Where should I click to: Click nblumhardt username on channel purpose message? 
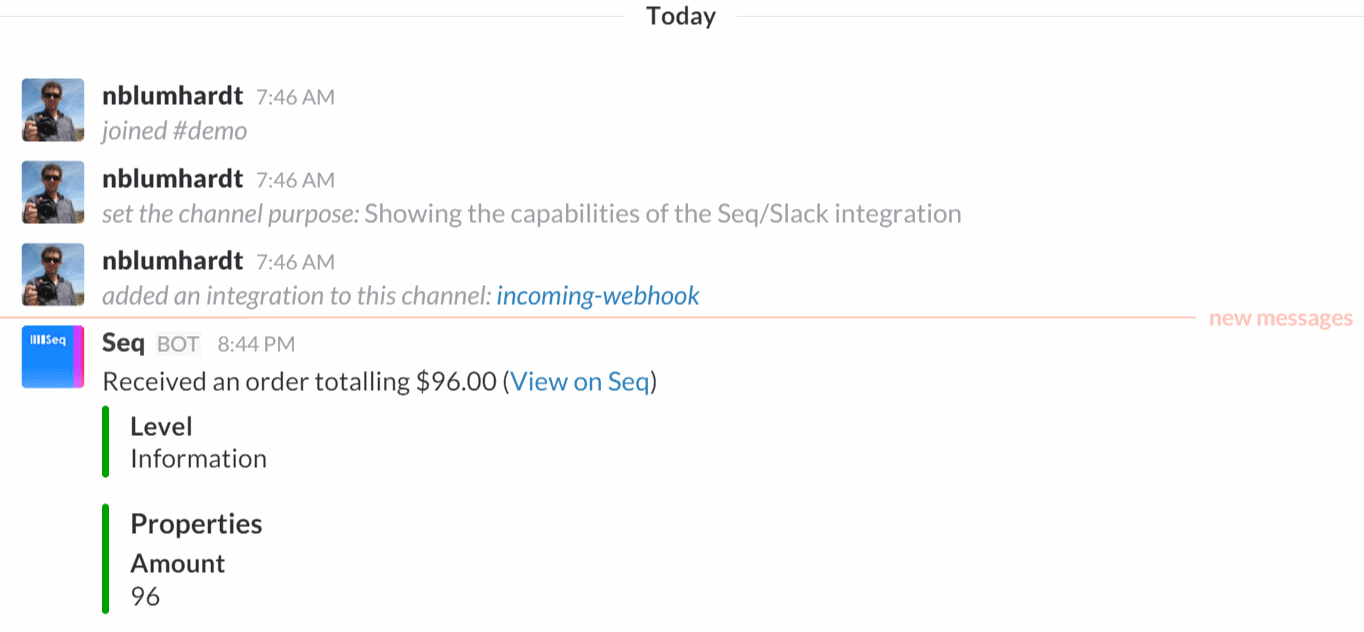tap(172, 178)
